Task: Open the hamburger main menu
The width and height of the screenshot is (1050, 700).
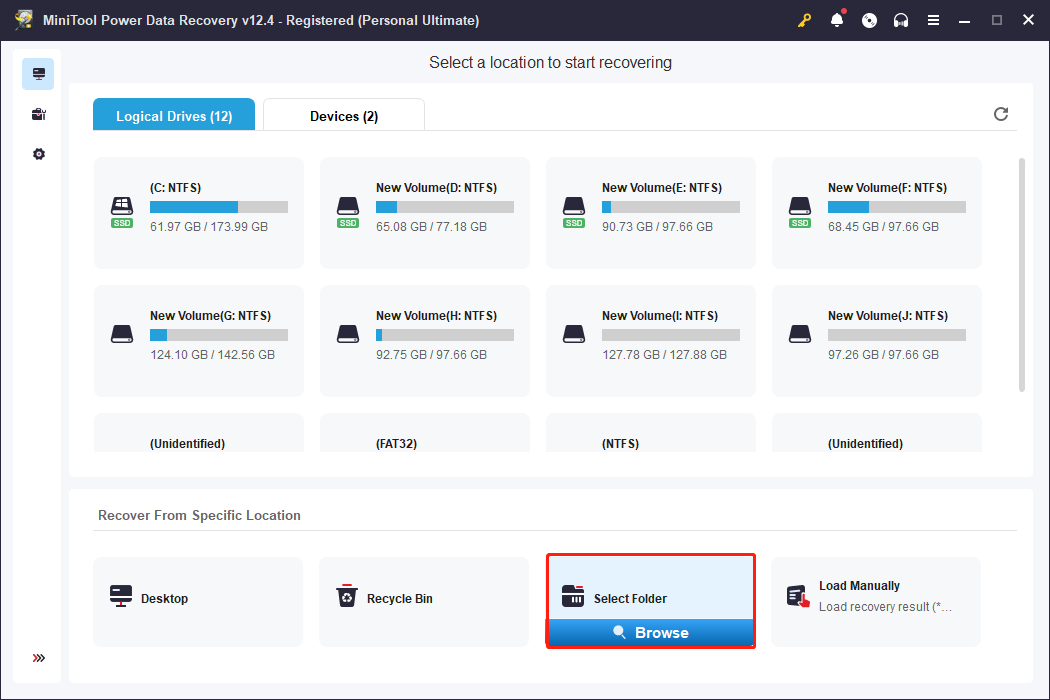Action: coord(933,19)
